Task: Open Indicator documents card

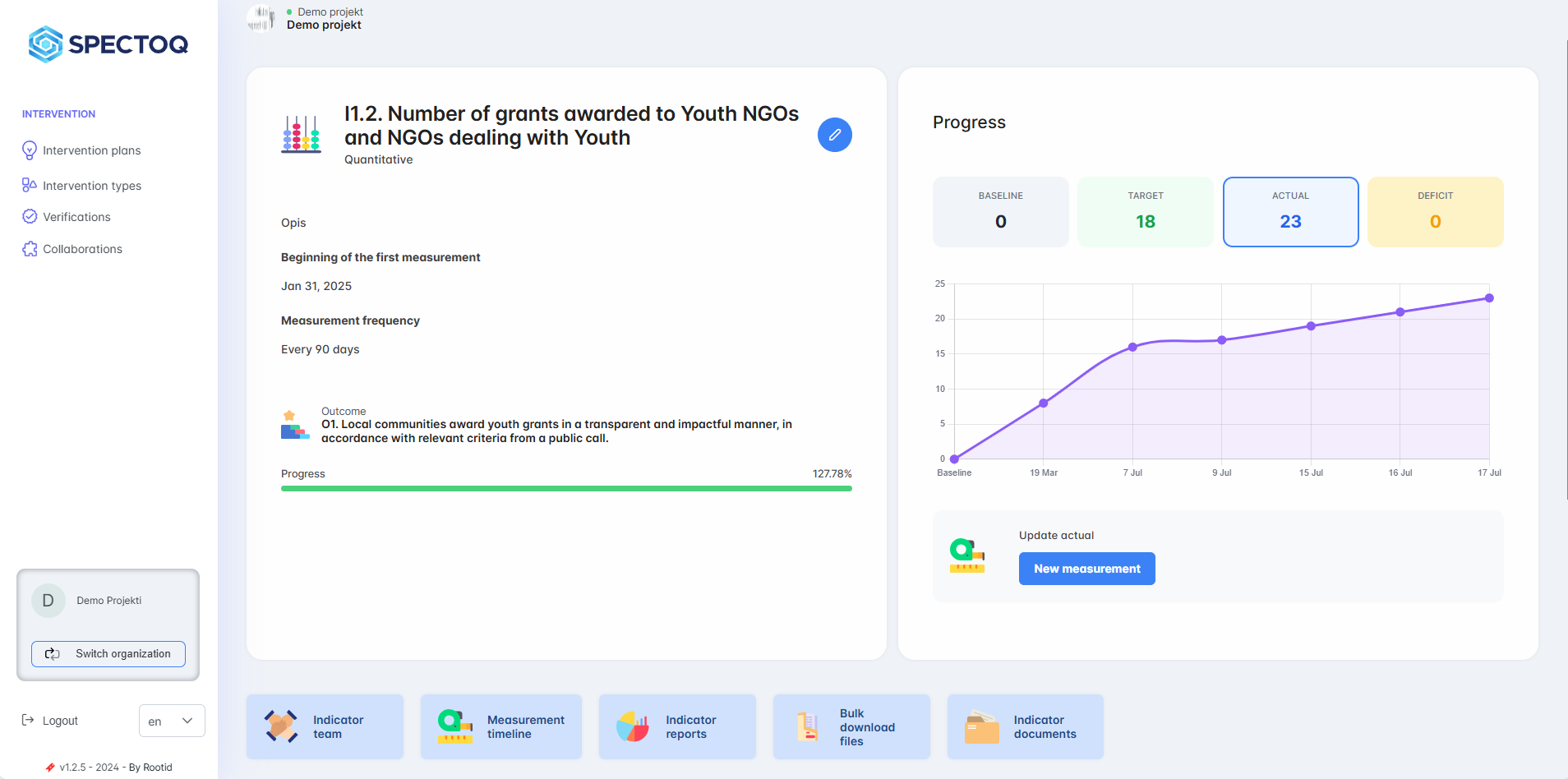Action: pos(1025,726)
